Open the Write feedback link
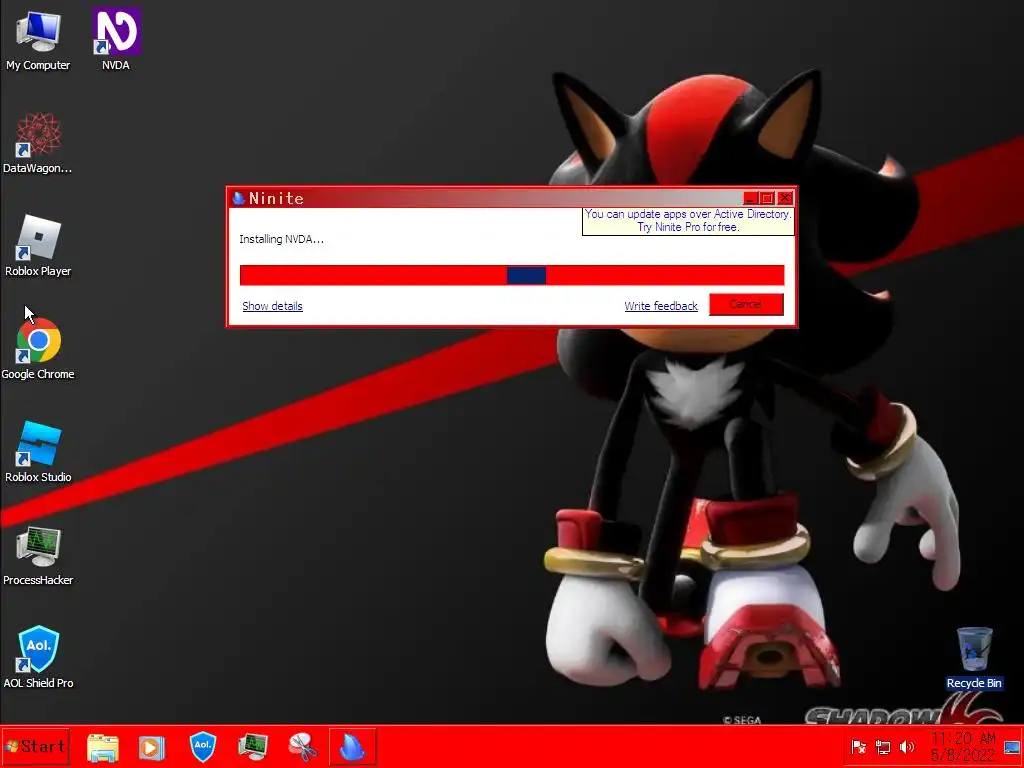The image size is (1024, 768). click(x=661, y=306)
